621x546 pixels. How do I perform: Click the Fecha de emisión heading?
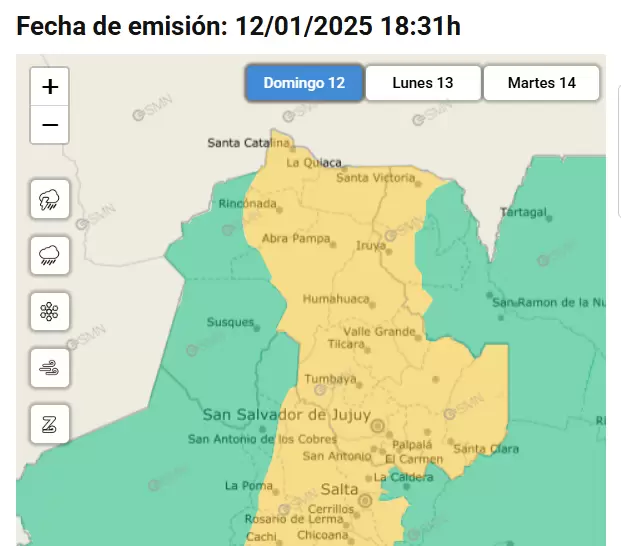tap(238, 26)
